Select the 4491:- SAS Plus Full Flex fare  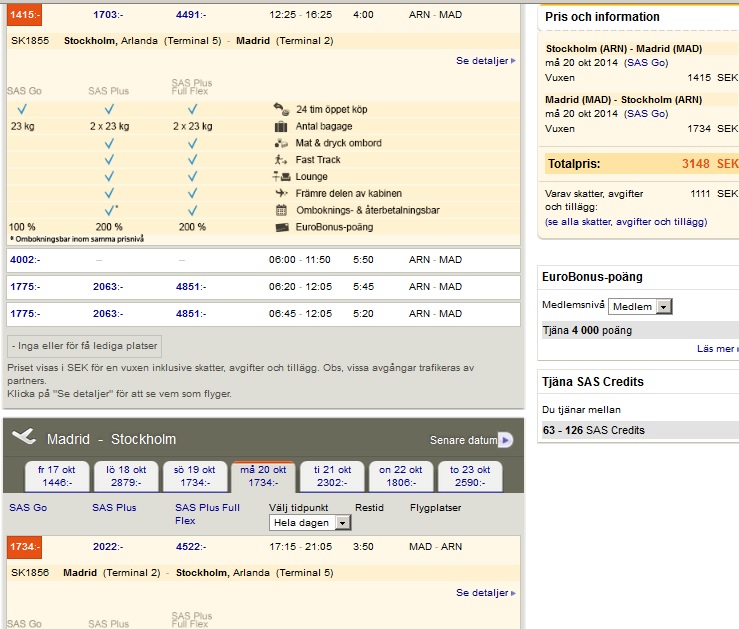[x=190, y=16]
